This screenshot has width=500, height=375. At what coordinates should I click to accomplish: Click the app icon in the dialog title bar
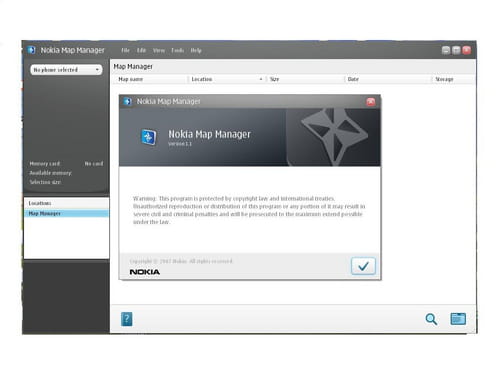[x=127, y=101]
